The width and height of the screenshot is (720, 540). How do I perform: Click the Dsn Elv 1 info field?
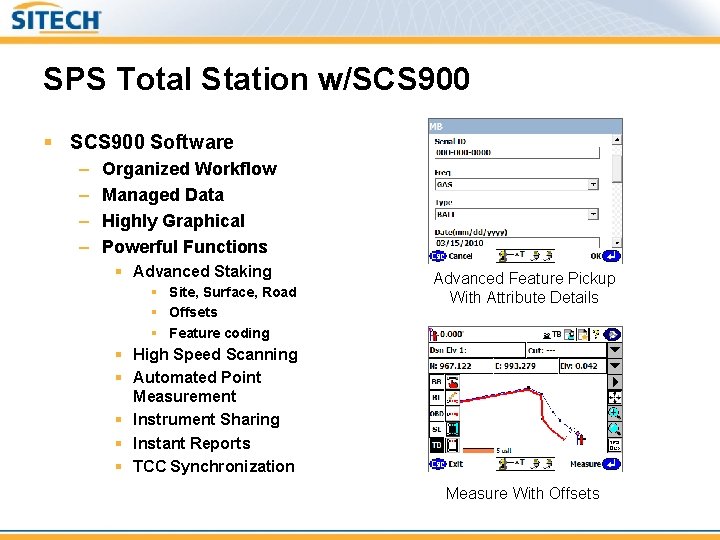click(x=477, y=350)
